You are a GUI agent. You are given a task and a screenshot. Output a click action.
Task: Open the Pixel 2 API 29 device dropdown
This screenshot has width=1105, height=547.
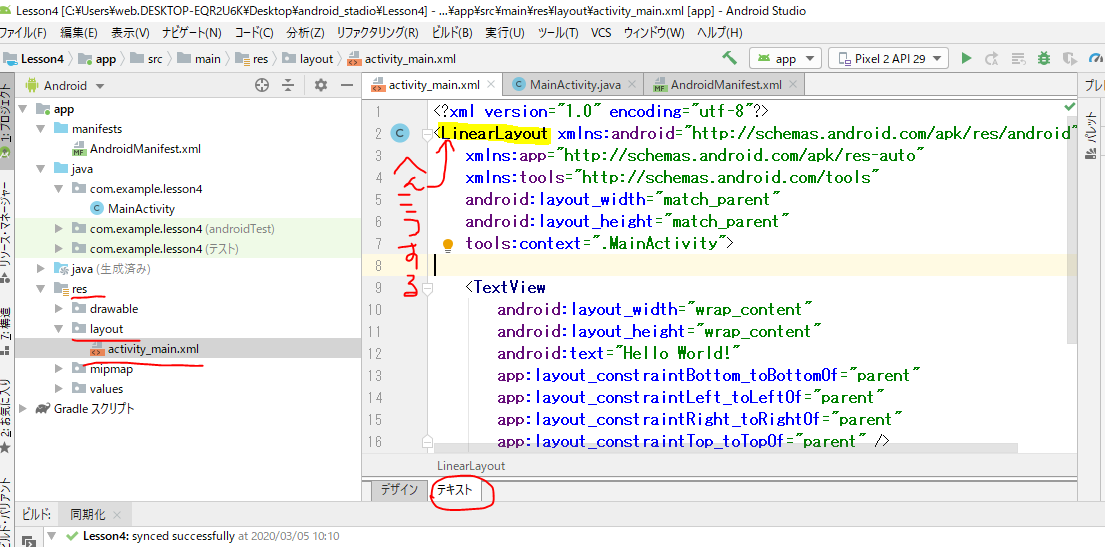(x=889, y=59)
